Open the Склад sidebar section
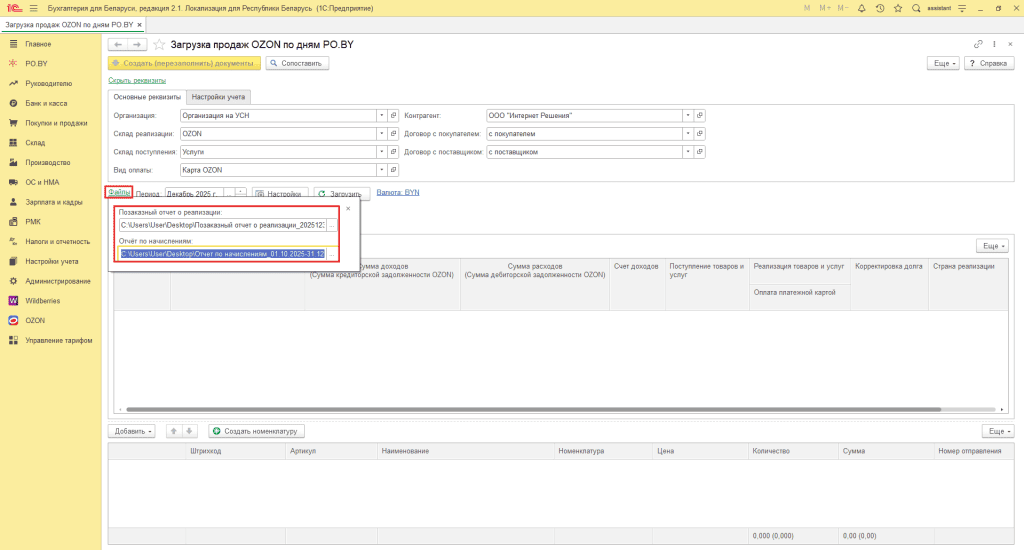The height and width of the screenshot is (550, 1024). (x=35, y=142)
